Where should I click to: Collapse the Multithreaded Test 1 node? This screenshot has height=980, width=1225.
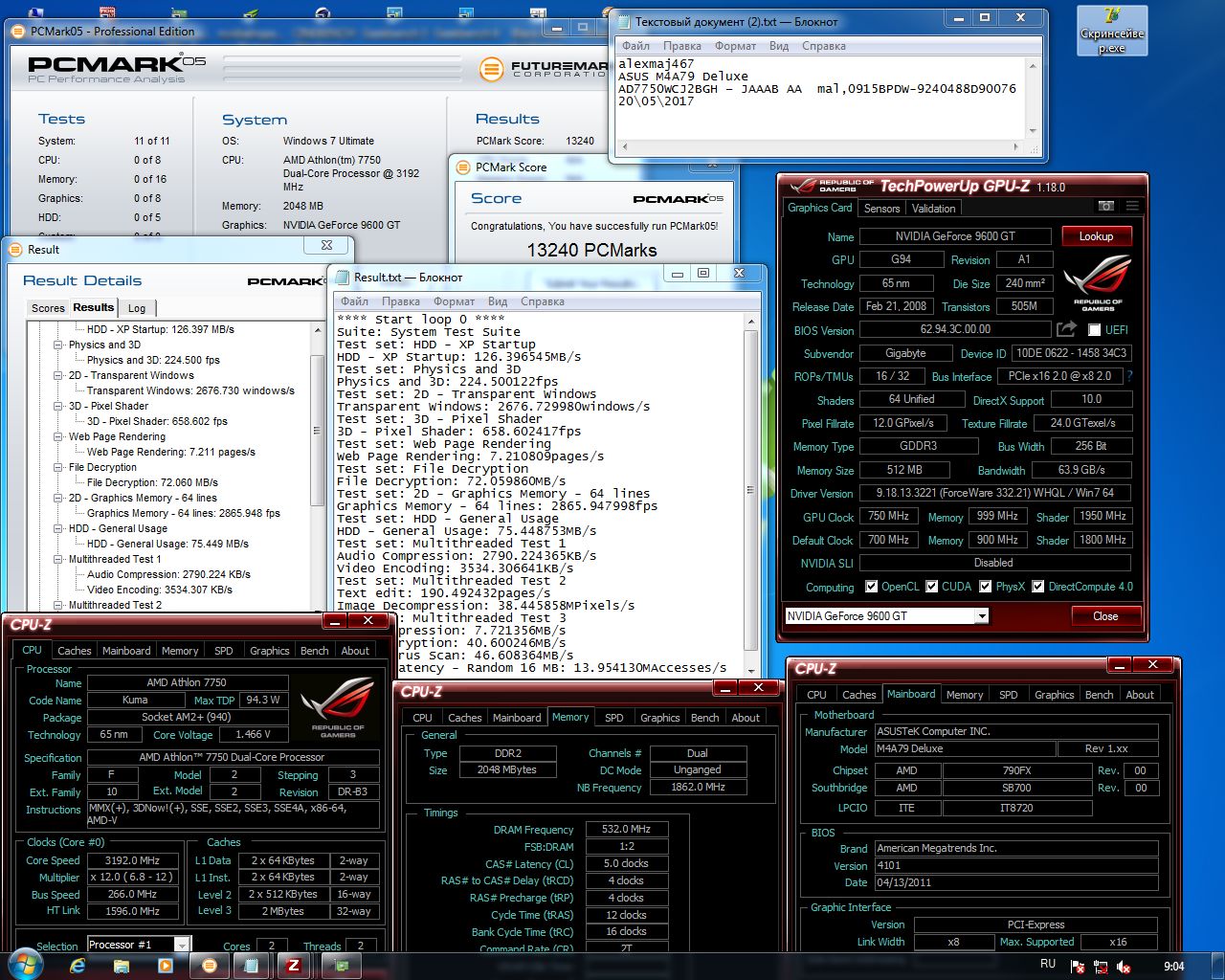coord(58,559)
